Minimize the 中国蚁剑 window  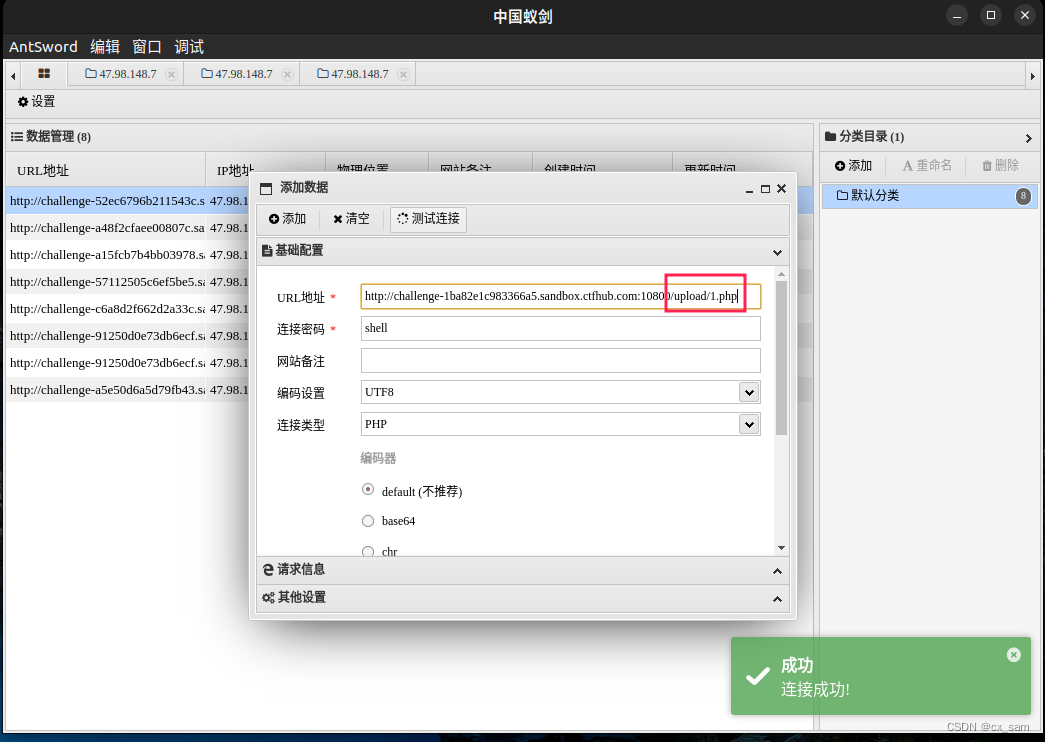[956, 16]
